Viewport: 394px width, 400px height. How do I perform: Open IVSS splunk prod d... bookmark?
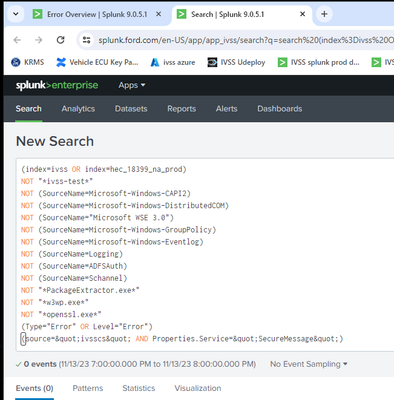pos(319,62)
